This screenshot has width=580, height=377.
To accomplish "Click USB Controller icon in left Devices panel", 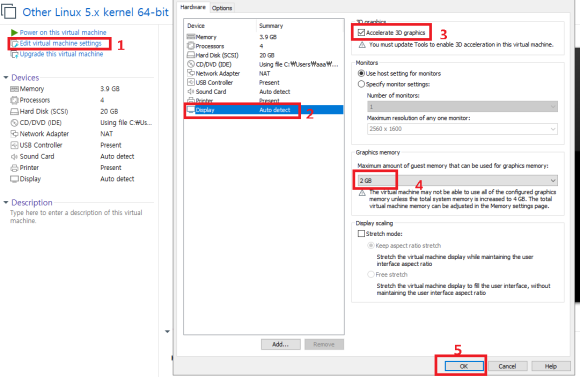I will 14,145.
